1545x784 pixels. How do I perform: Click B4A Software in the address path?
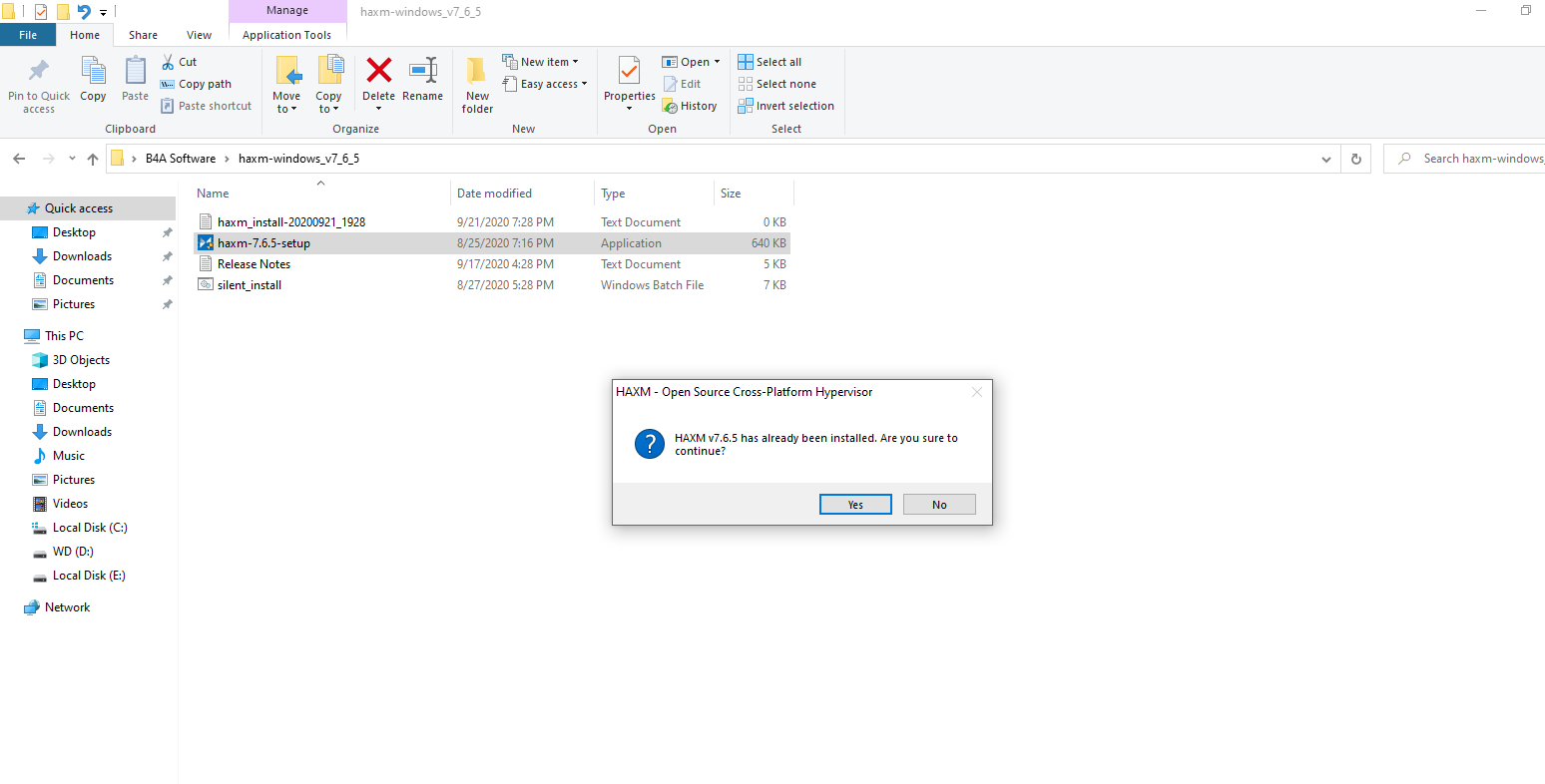coord(181,159)
